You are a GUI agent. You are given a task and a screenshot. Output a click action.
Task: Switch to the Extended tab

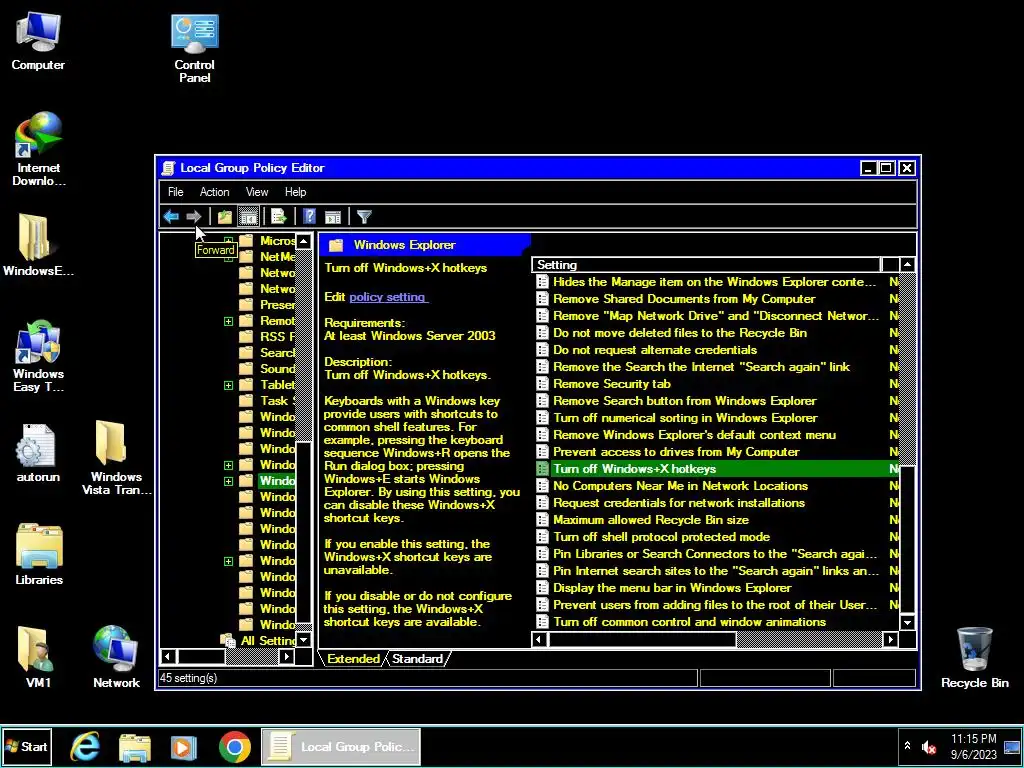353,658
